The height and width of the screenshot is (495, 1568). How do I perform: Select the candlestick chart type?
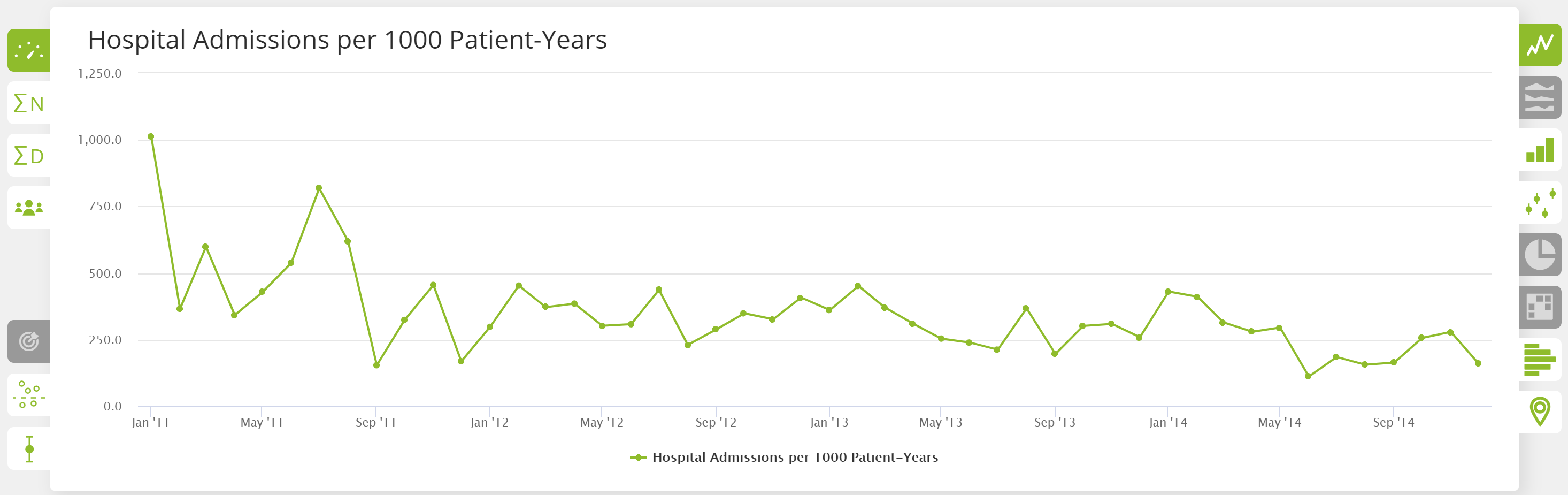1541,203
